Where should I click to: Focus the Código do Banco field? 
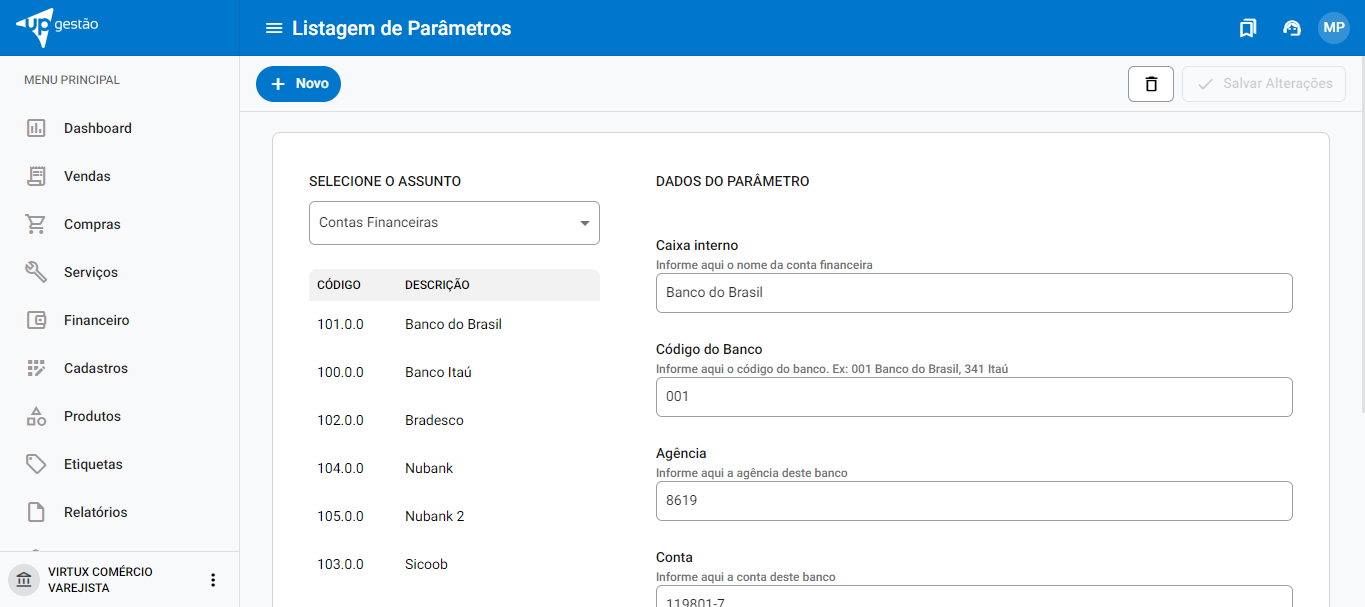(x=973, y=397)
